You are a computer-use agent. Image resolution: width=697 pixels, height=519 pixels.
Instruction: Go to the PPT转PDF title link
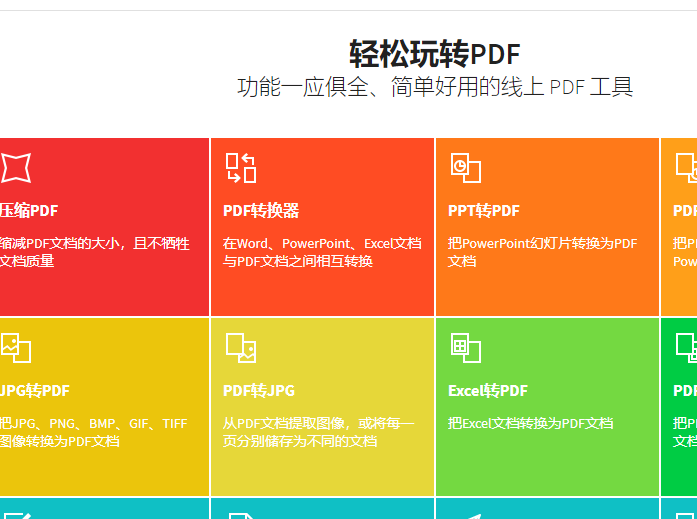point(483,211)
